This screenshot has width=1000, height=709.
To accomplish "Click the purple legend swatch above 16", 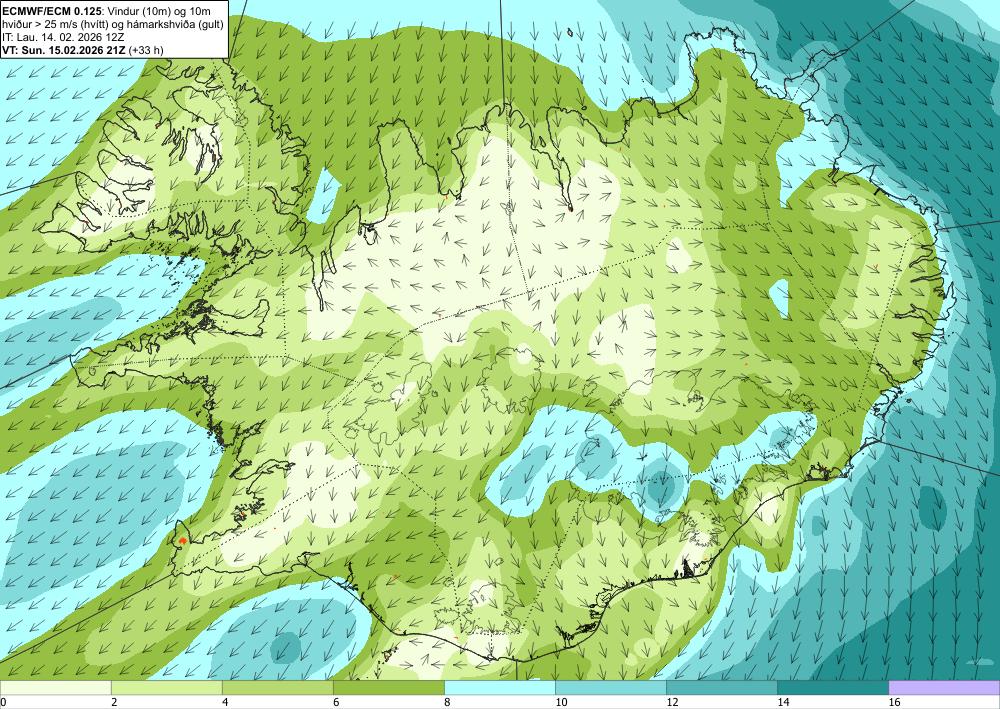I will 944,687.
